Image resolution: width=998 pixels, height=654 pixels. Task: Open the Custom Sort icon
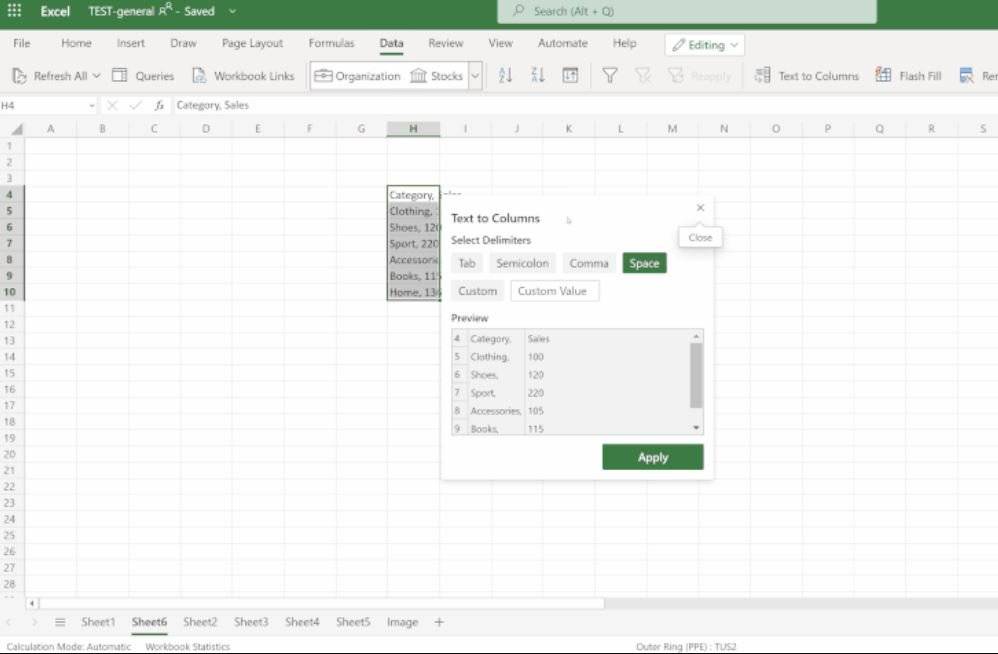[x=570, y=76]
